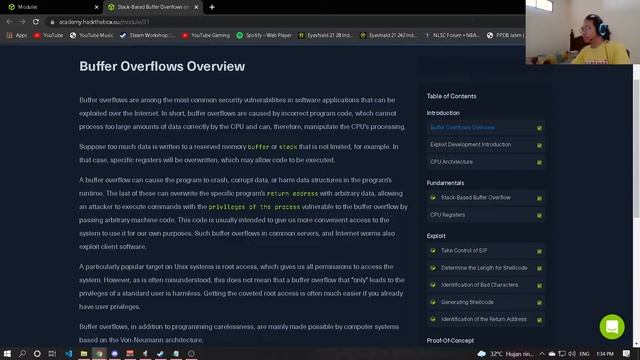Image resolution: width=640 pixels, height=360 pixels.
Task: Select the Stack-Based Buffer Overflows browser tab
Action: click(152, 7)
